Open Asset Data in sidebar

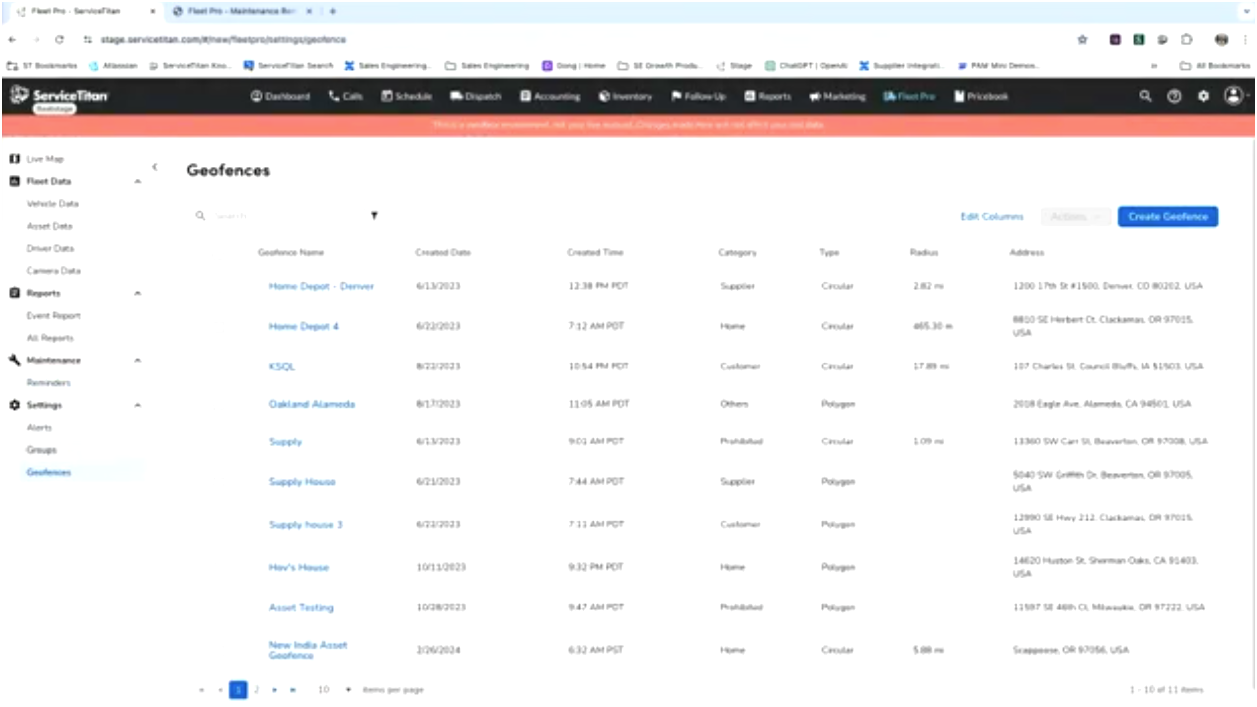coord(50,226)
